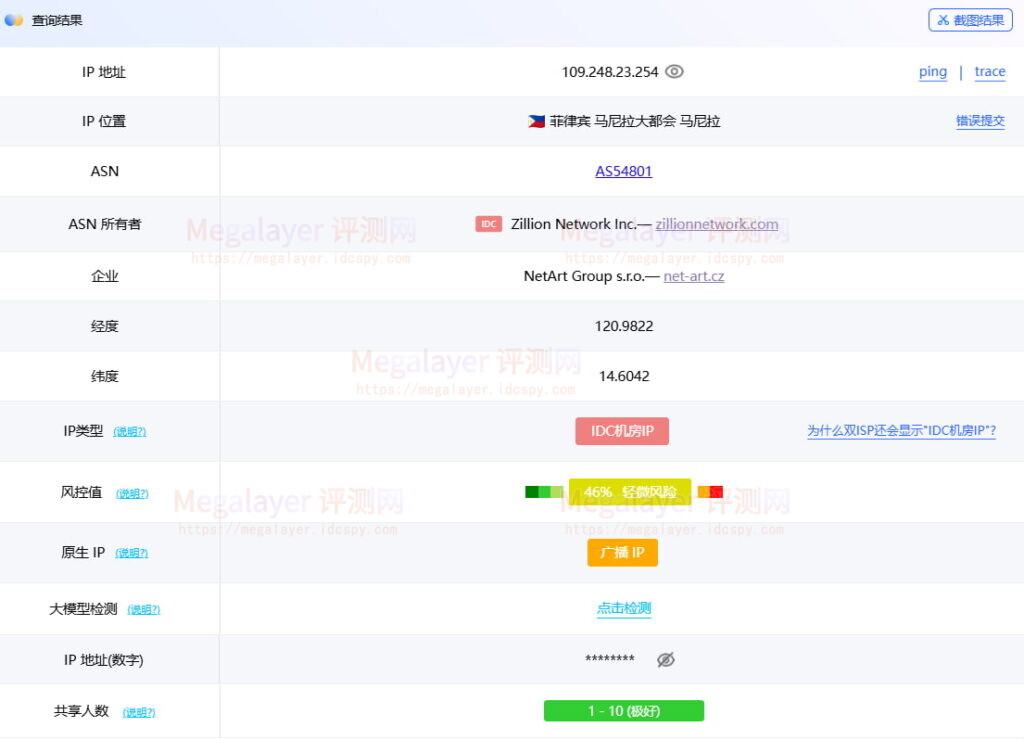Screen dimensions: 1024x740
Task: Click the AS54801 ASN link
Action: pos(623,170)
